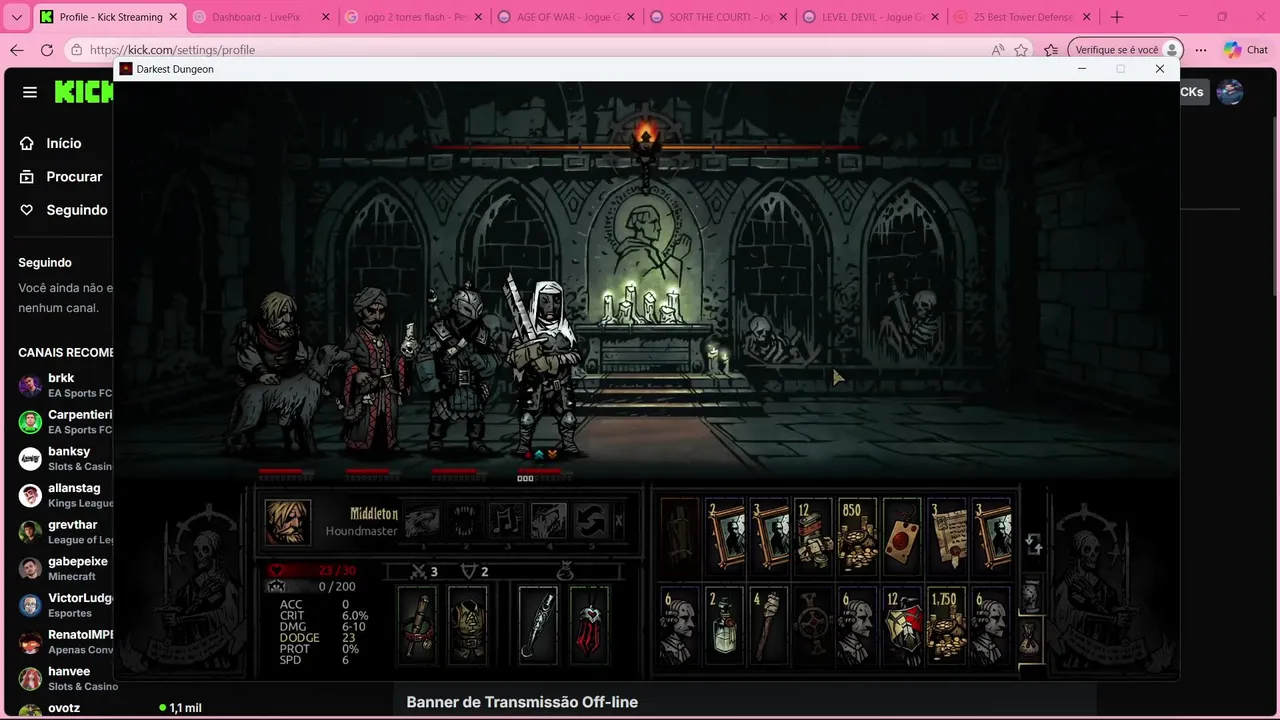Select the silver whistle trinket slot

click(x=538, y=625)
